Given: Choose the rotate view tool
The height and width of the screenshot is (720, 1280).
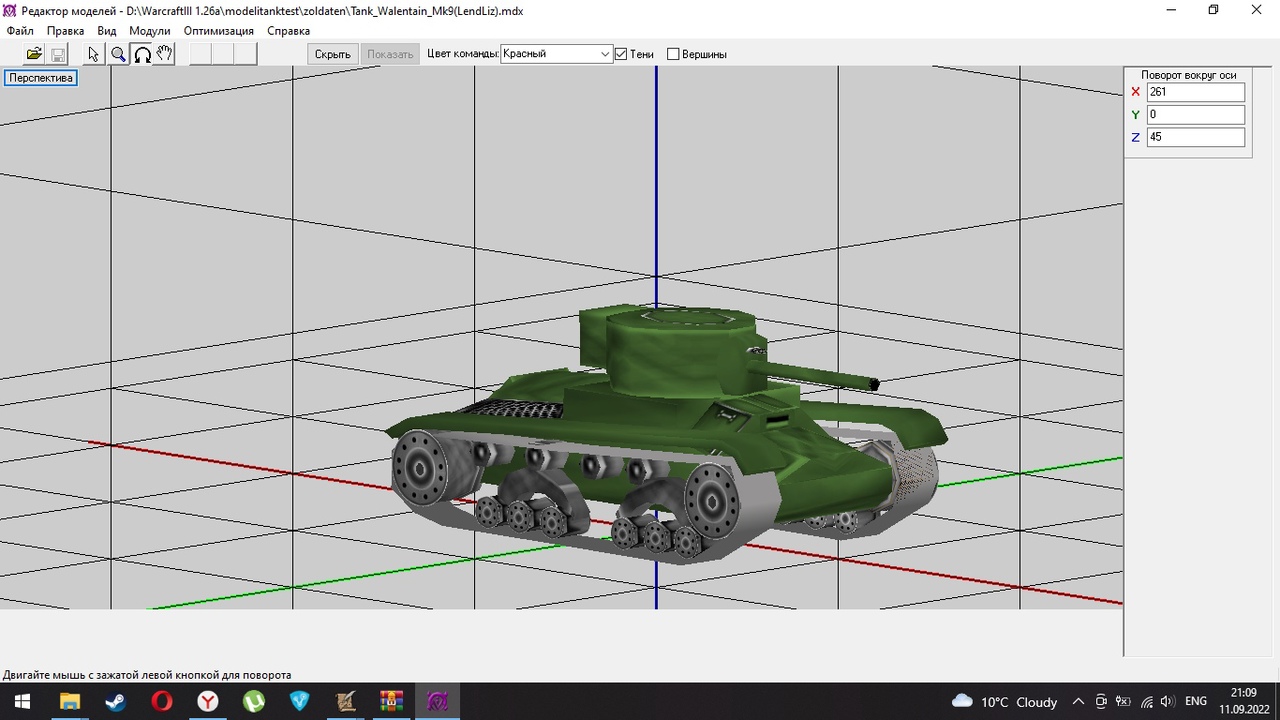Looking at the screenshot, I should coord(142,54).
